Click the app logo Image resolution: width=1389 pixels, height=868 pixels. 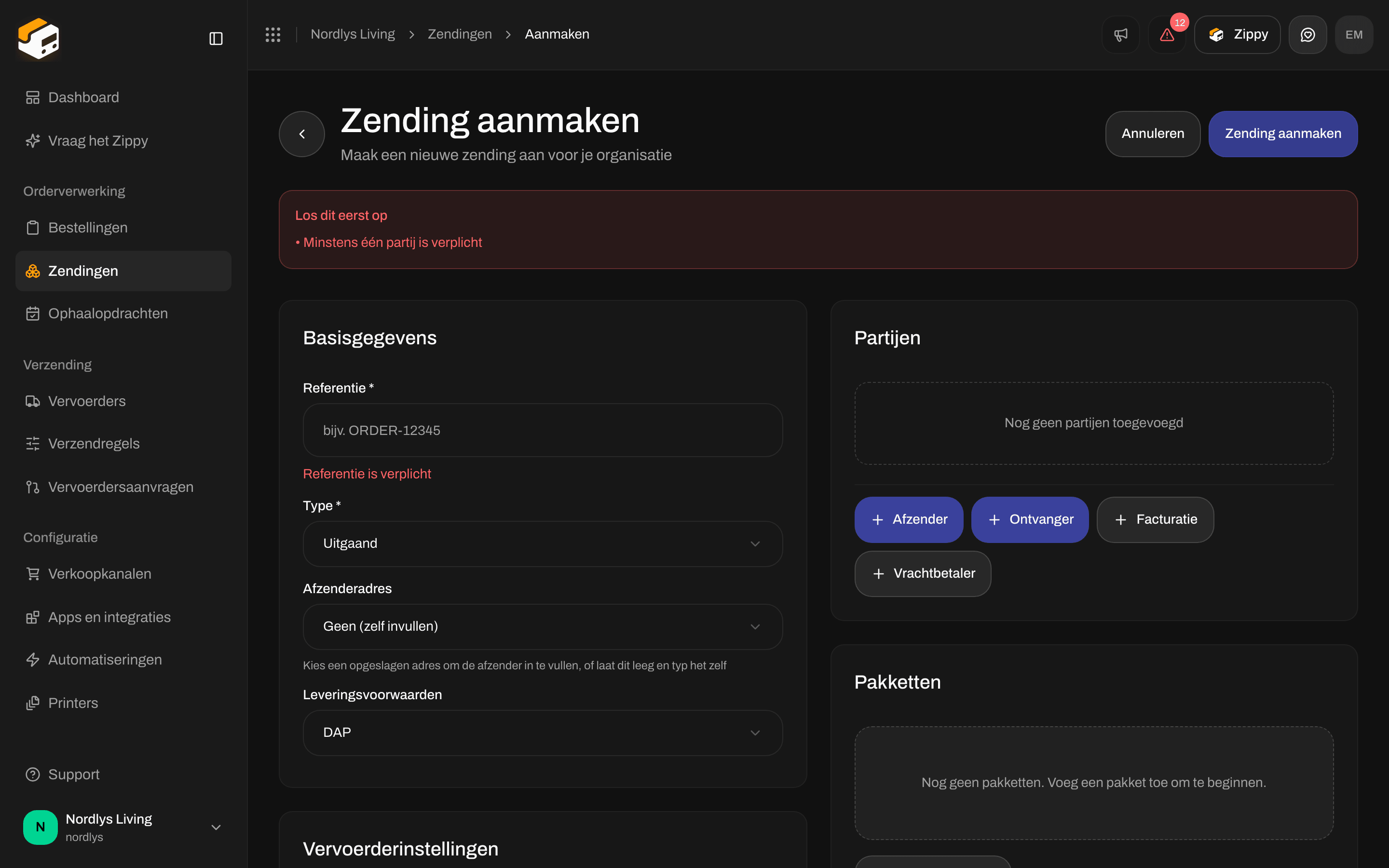pyautogui.click(x=39, y=39)
